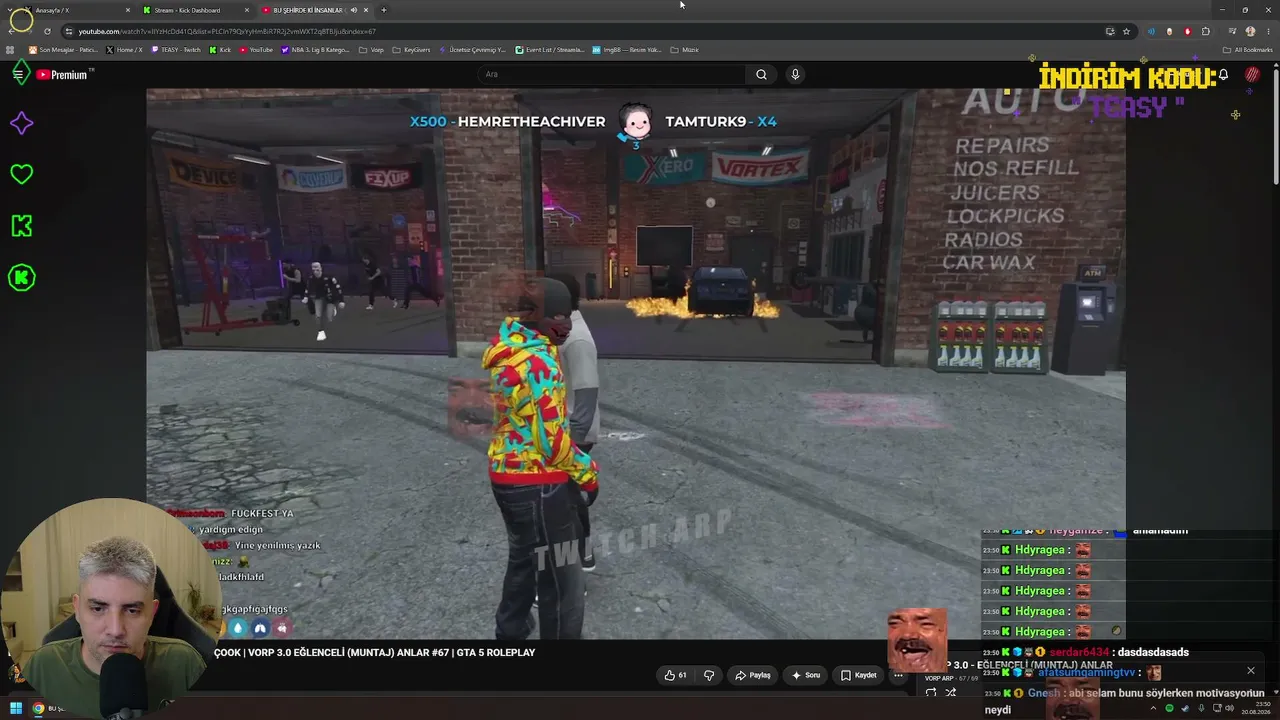Open the Home / X bookmark
Viewport: 1280px width, 720px height.
pyautogui.click(x=124, y=49)
